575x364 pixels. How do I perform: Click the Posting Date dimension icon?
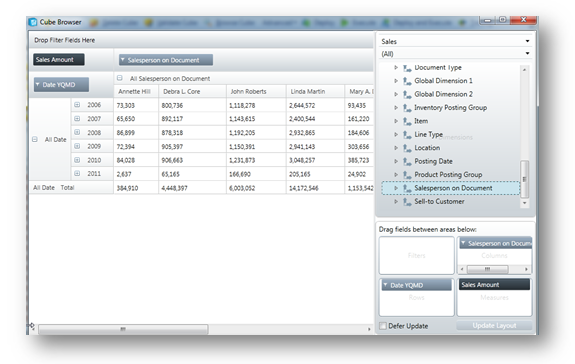tap(407, 161)
